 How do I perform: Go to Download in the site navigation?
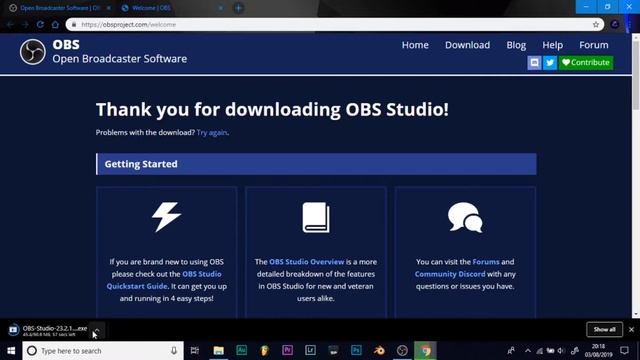(x=467, y=45)
